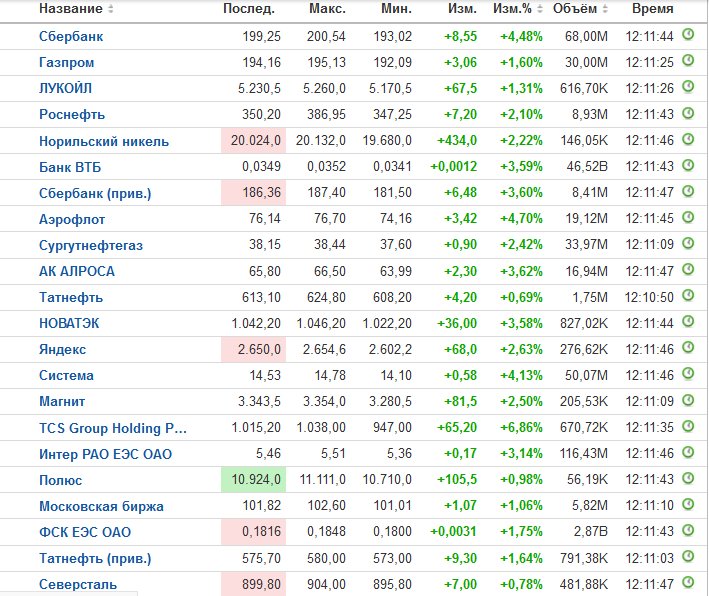Screen dimensions: 709x596
Task: Click the clock icon in Банк ВТБ row
Action: 688,165
